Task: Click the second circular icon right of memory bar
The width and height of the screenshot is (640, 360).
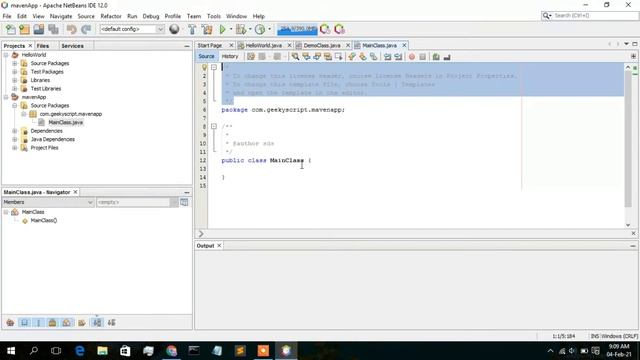Action: pyautogui.click(x=339, y=29)
